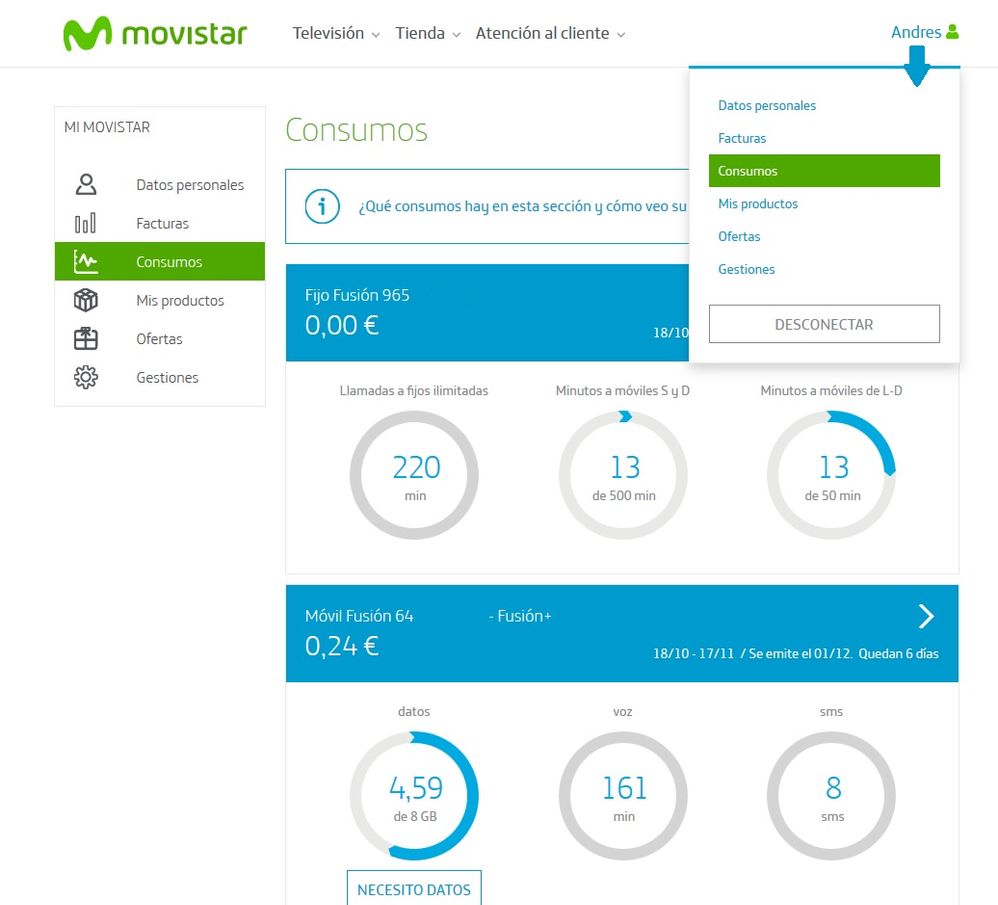The height and width of the screenshot is (905, 998).
Task: Expand the Atención al cliente menu
Action: 550,33
